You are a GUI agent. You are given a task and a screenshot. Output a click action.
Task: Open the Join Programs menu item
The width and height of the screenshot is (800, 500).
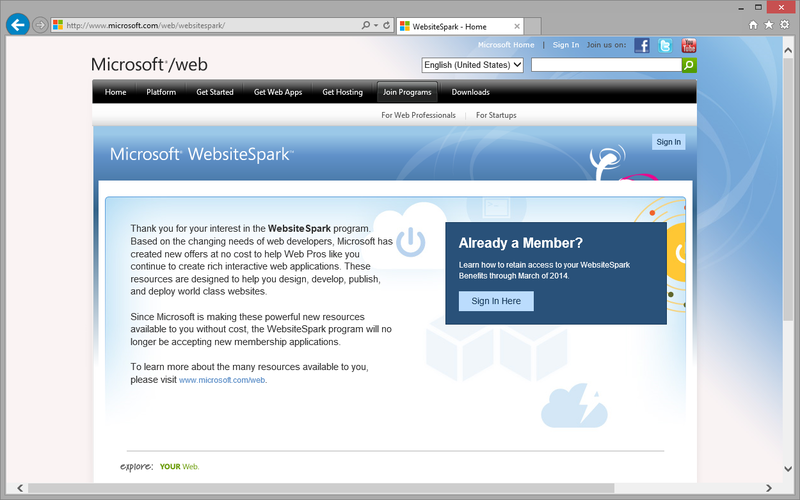pyautogui.click(x=407, y=92)
